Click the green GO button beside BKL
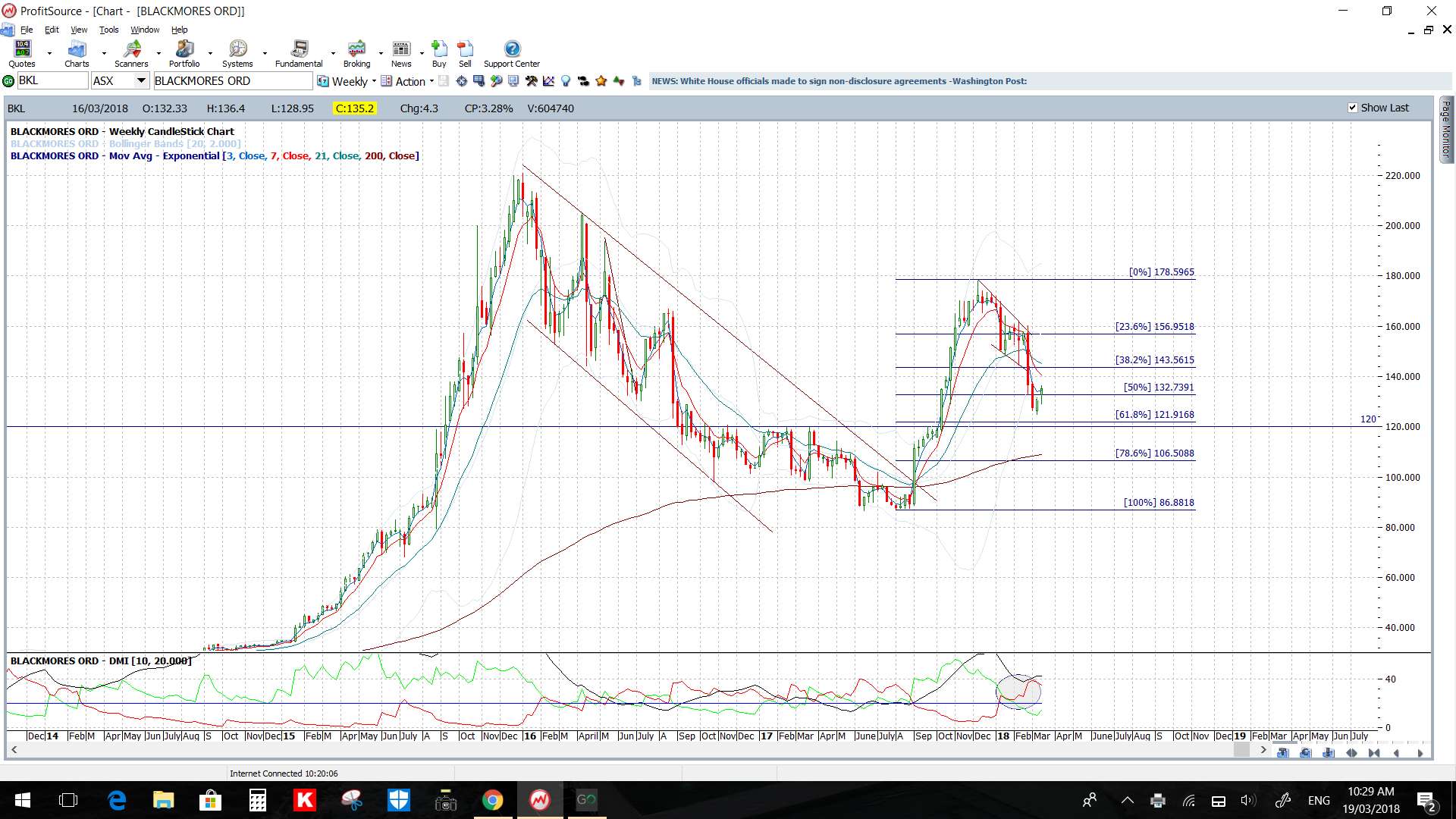 (x=8, y=81)
